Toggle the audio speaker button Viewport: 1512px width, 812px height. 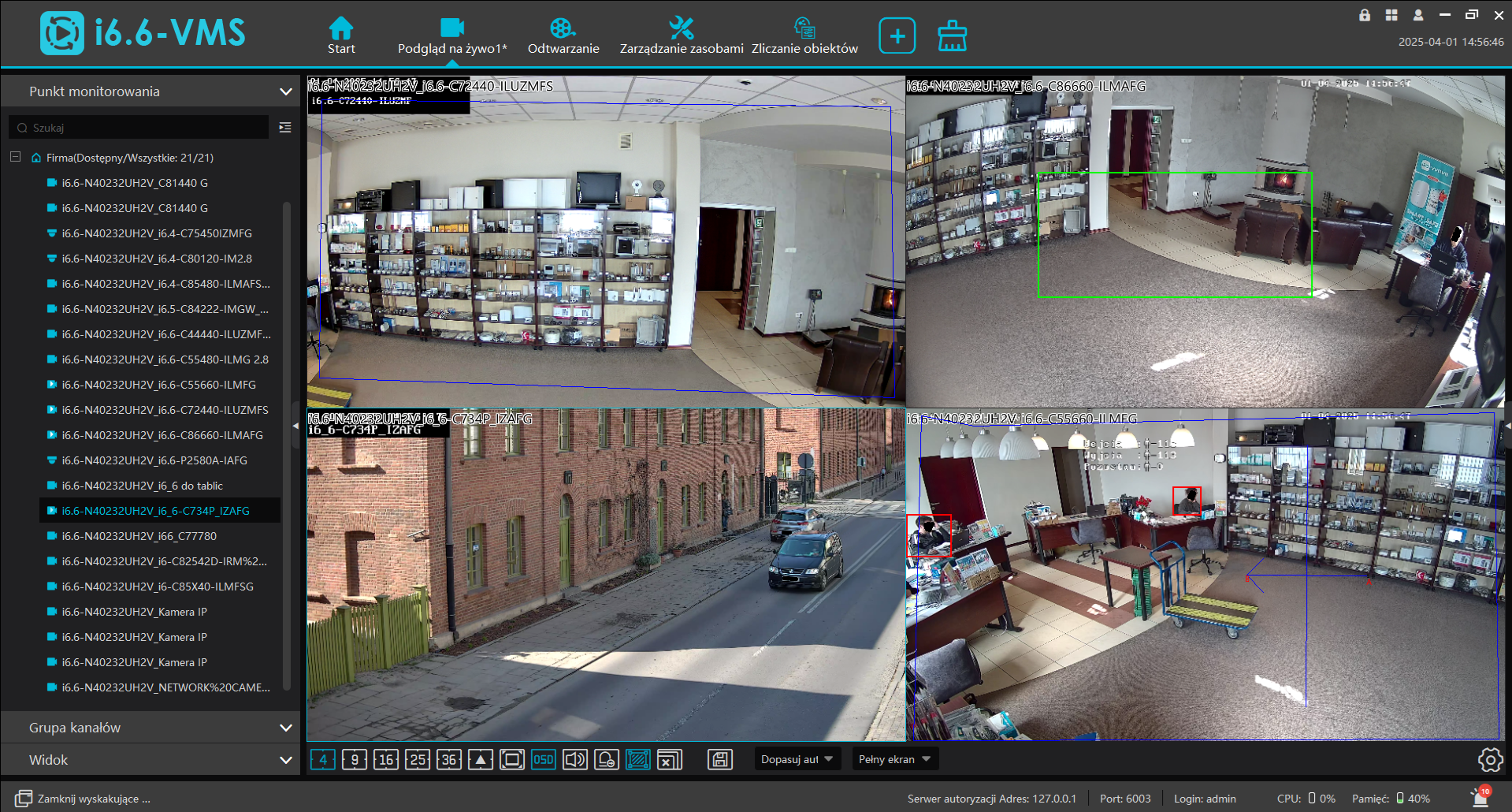(x=575, y=759)
